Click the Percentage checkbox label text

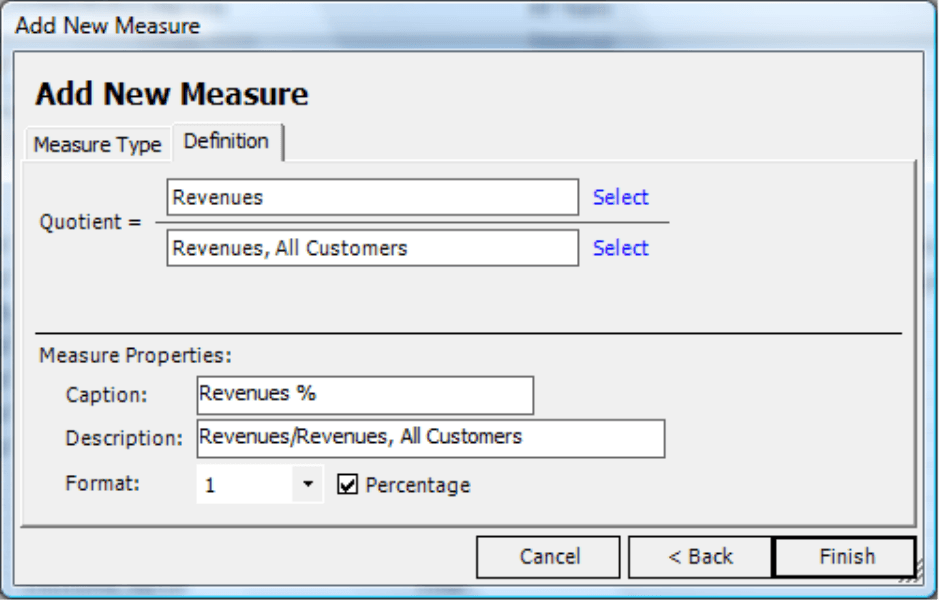418,485
